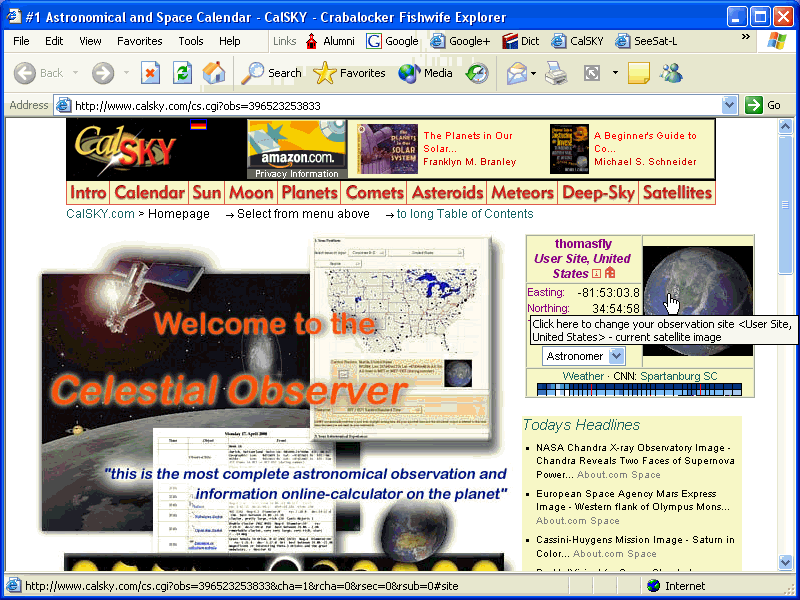The height and width of the screenshot is (600, 800).
Task: Open the Google+ link in Links bar
Action: point(460,41)
